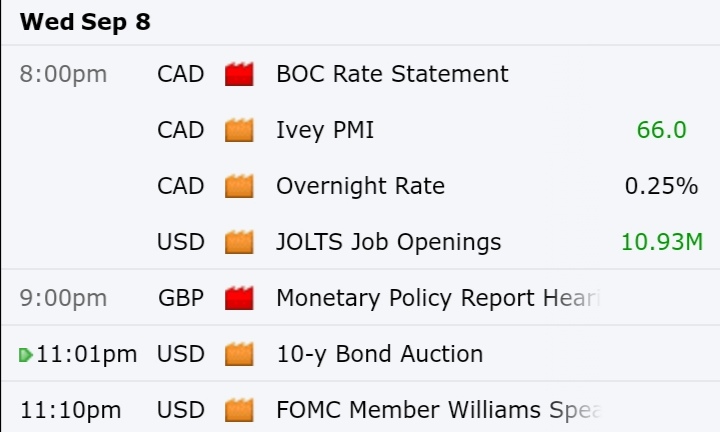The image size is (720, 432).
Task: Click orange impact icon beside FOMC Member Williams
Action: pos(239,410)
